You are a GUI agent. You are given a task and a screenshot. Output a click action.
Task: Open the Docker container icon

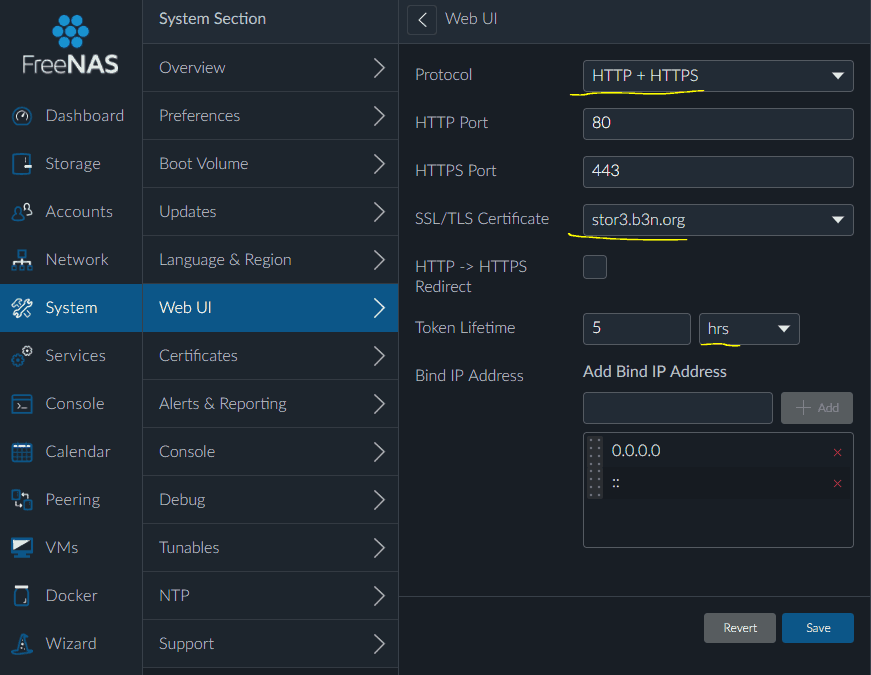pyautogui.click(x=22, y=596)
